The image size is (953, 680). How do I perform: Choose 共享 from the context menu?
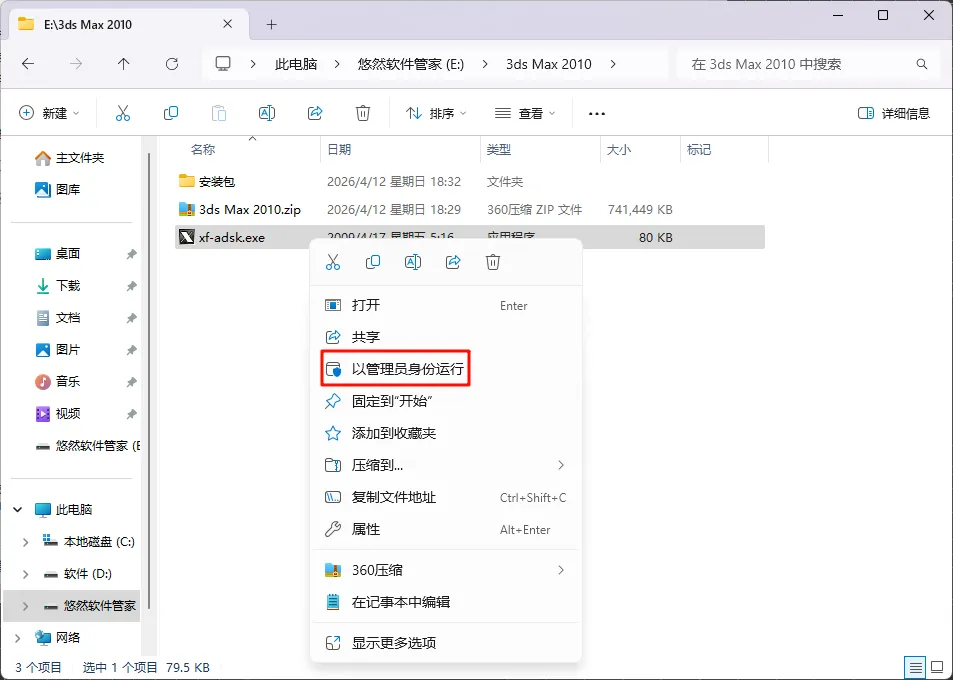coord(446,337)
